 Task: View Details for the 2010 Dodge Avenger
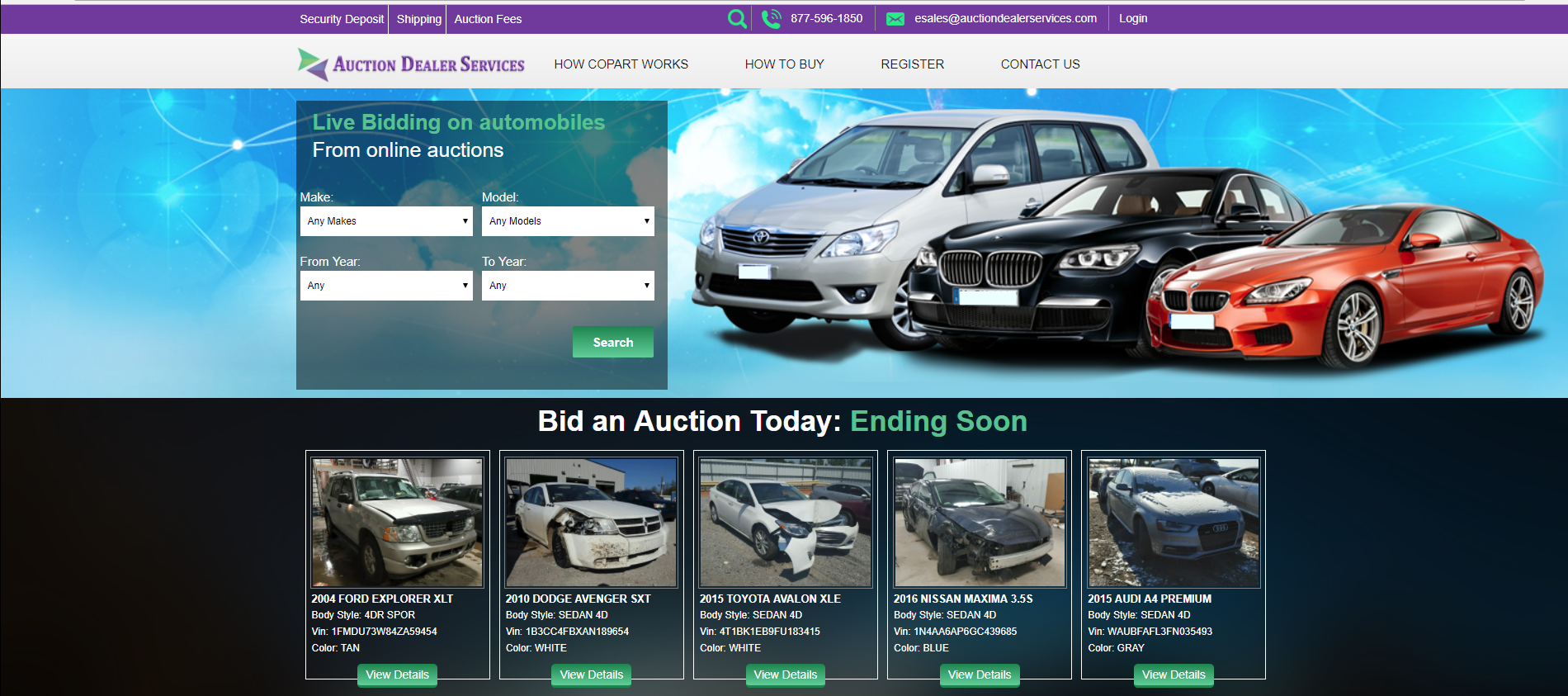click(x=591, y=675)
